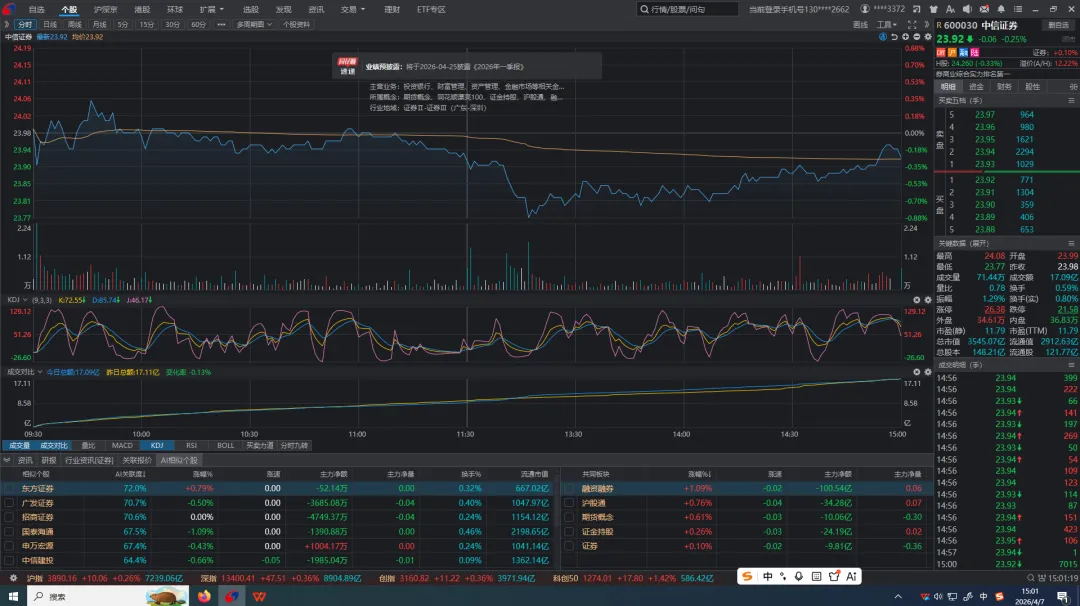Click the 删自选 button
Viewport: 1080px width, 606px height.
(x=1058, y=25)
